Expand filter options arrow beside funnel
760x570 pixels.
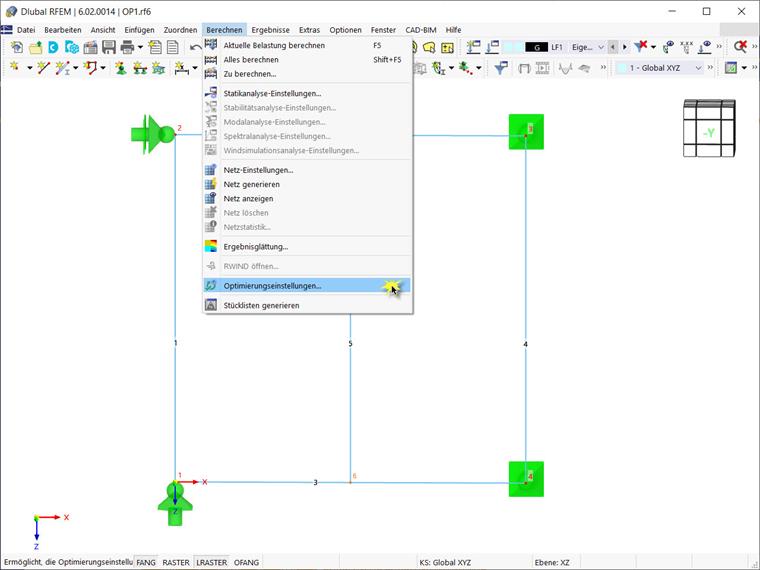[x=653, y=47]
